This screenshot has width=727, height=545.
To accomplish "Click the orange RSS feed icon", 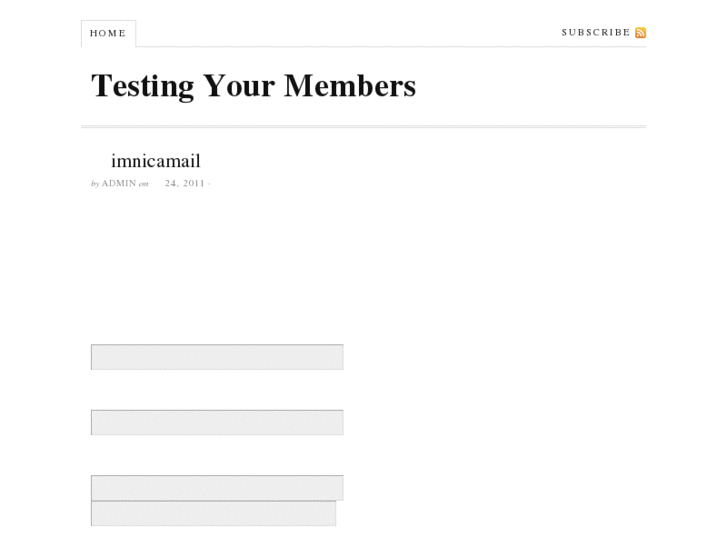I will pyautogui.click(x=641, y=33).
